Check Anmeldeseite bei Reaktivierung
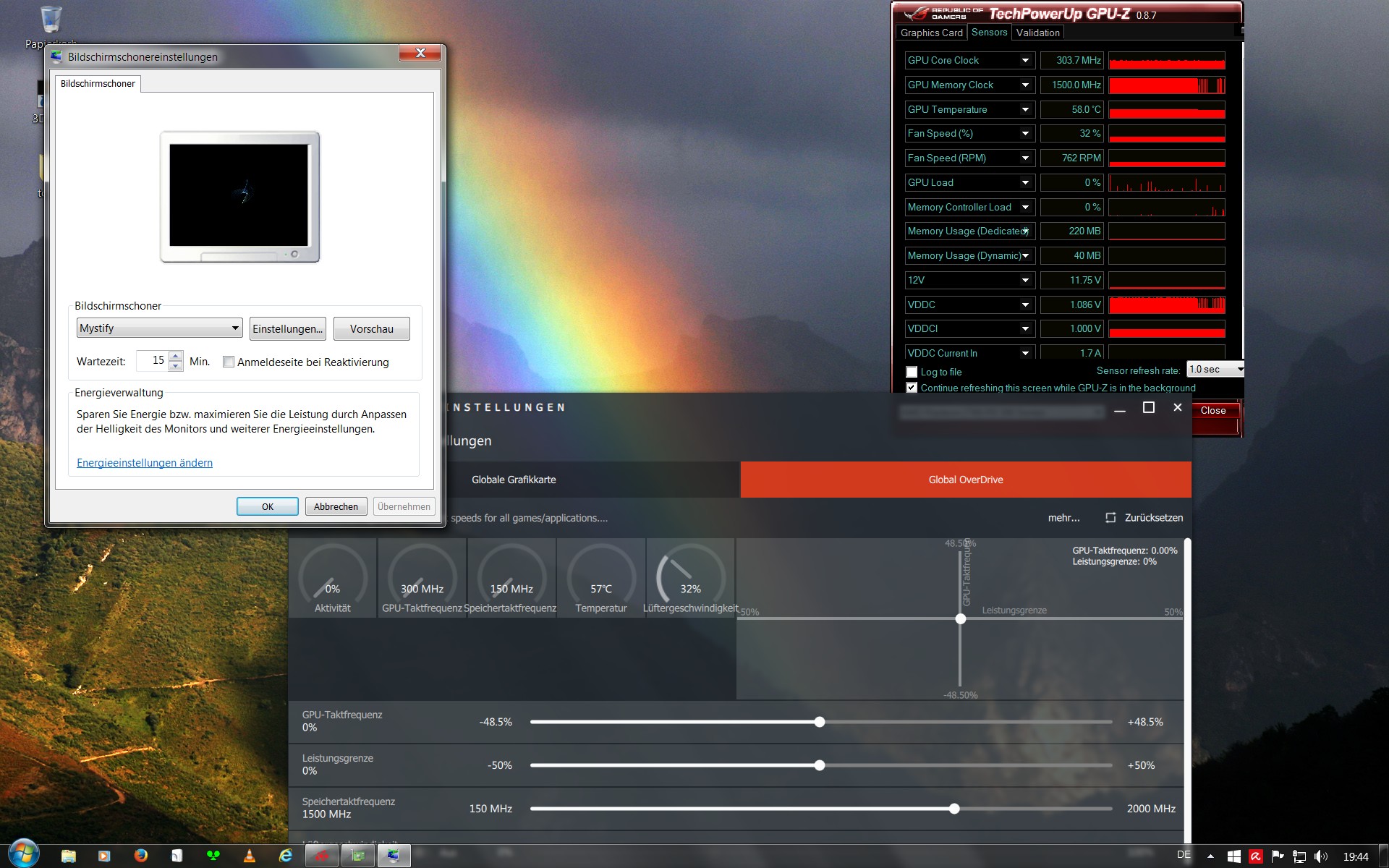 click(x=229, y=362)
